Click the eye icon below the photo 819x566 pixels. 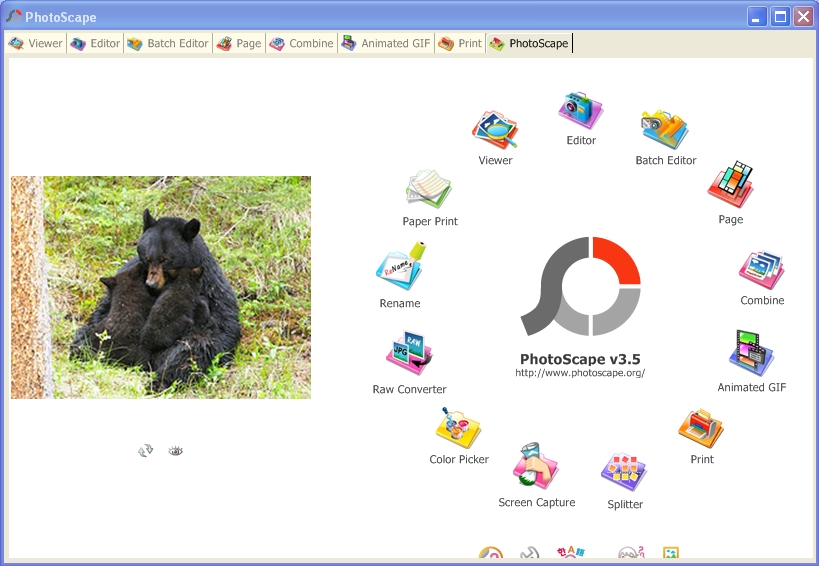click(x=176, y=451)
